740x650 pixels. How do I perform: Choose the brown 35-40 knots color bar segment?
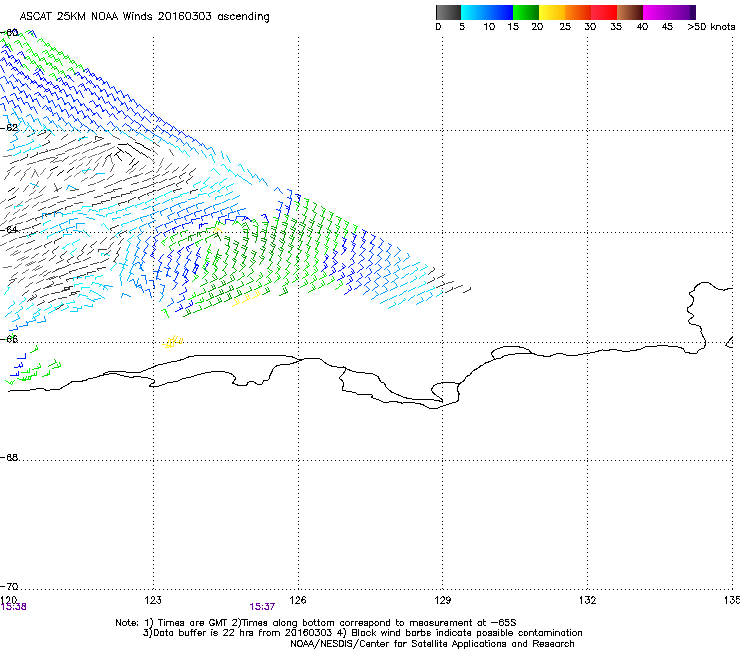pos(630,12)
